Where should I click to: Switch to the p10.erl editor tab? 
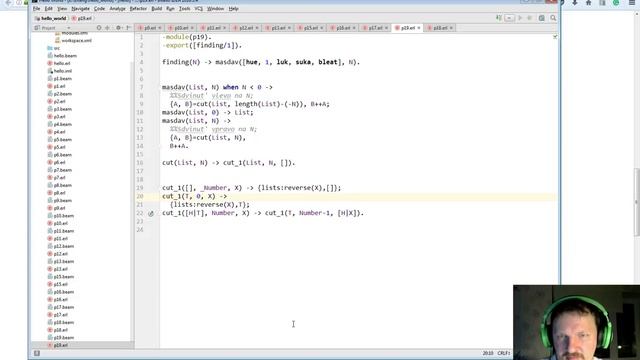[181, 28]
